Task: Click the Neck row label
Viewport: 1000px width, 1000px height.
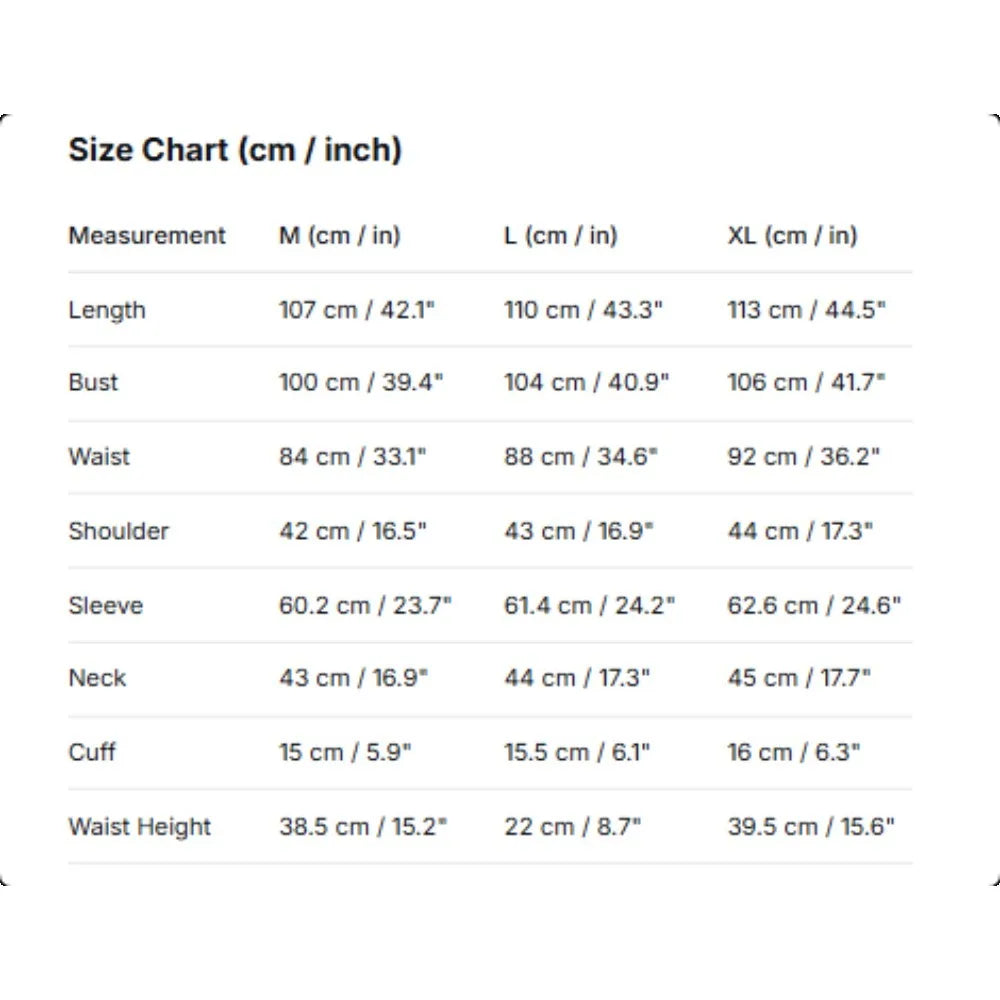Action: [x=97, y=678]
